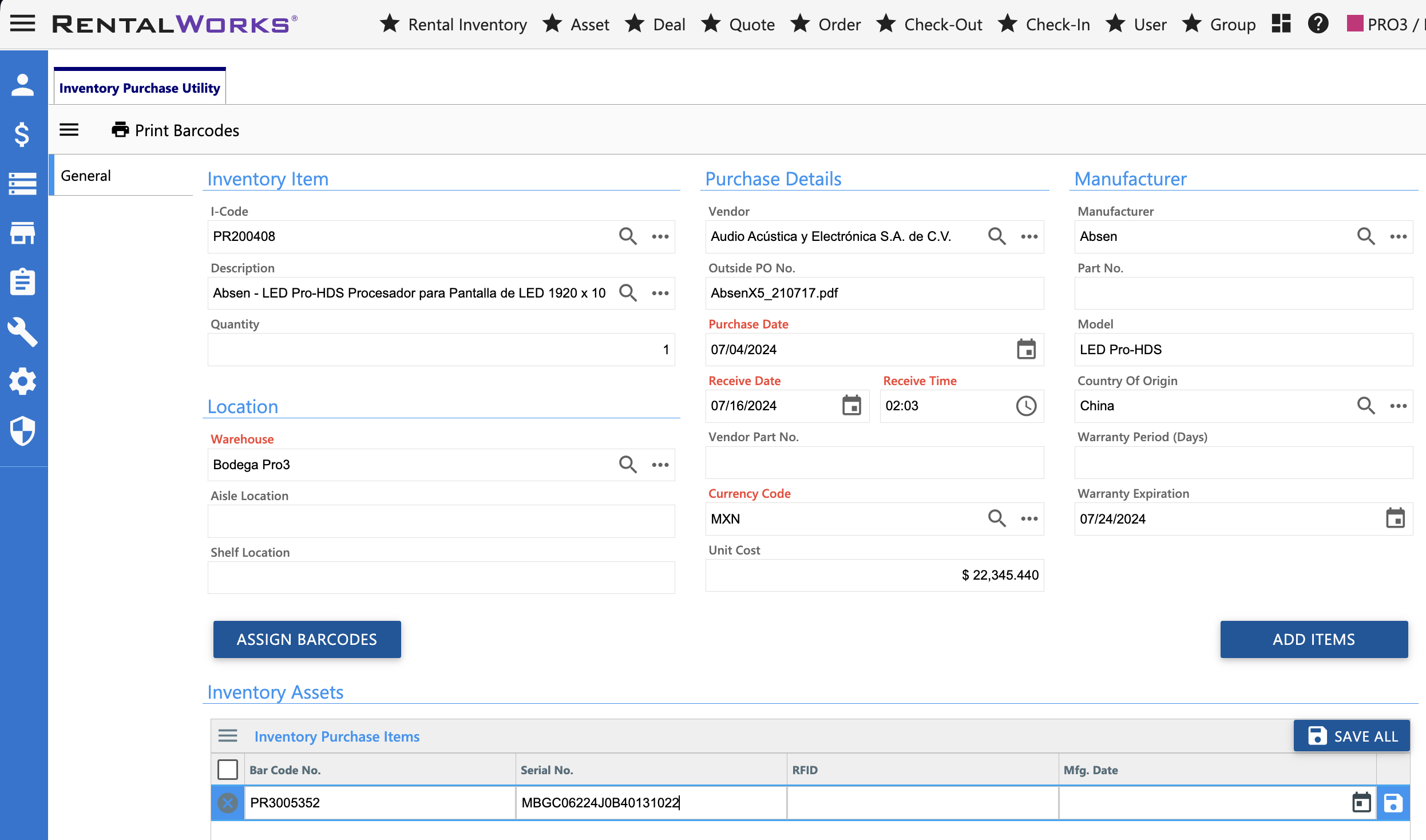
Task: Click the Model field LED Pro-HDS
Action: coord(1243,349)
